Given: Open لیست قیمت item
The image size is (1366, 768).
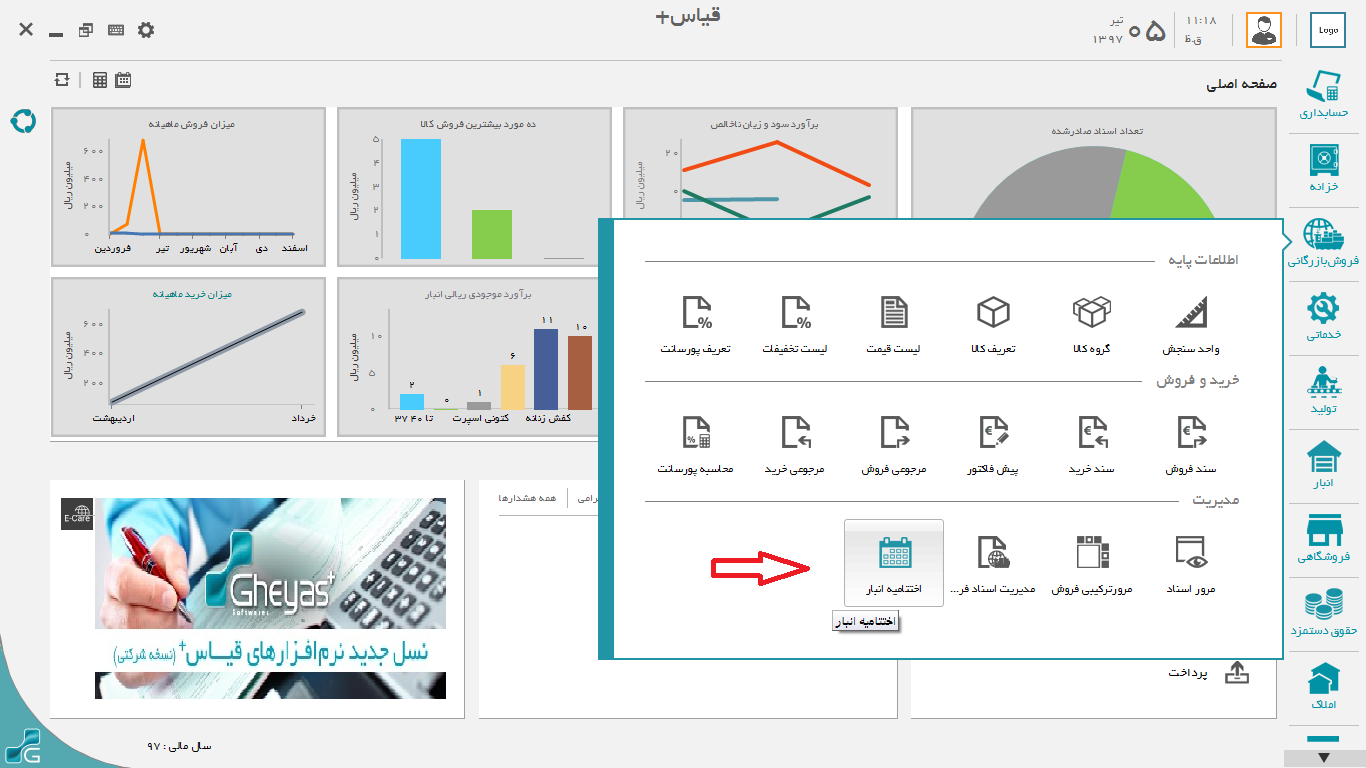Looking at the screenshot, I should tap(894, 325).
